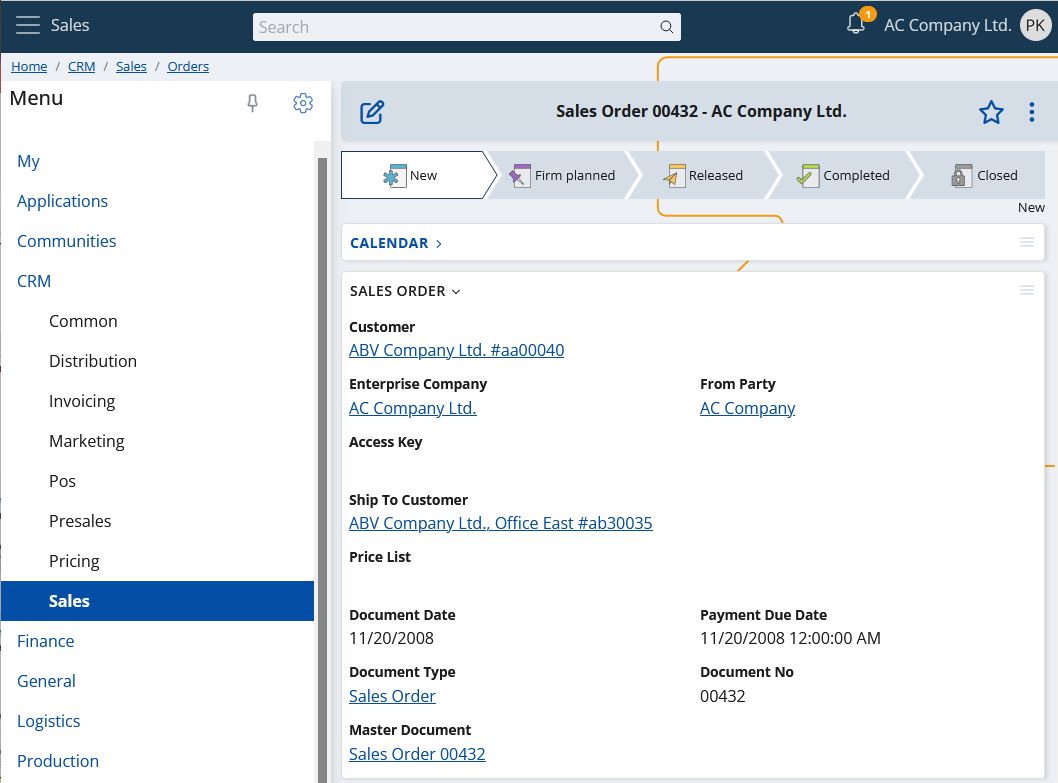Click Payment Due Date value 11/20/2008 12:00:00 AM

click(x=790, y=638)
